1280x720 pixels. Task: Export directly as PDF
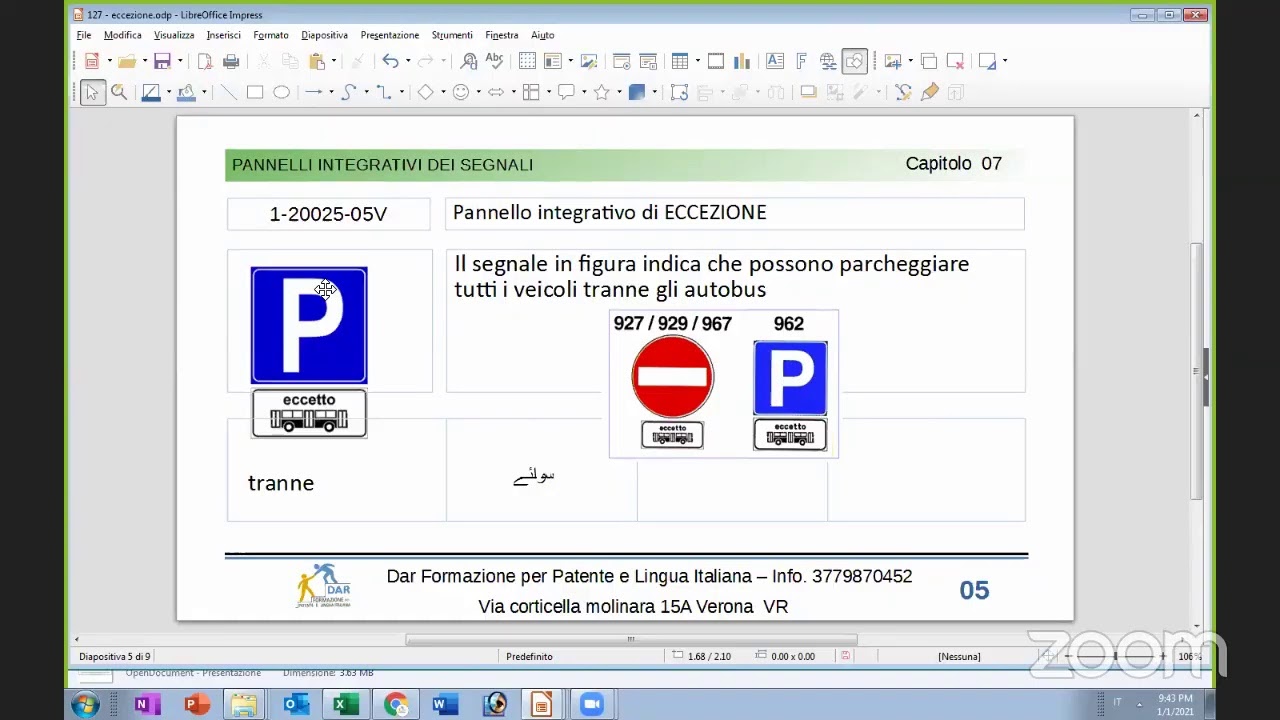pos(205,61)
